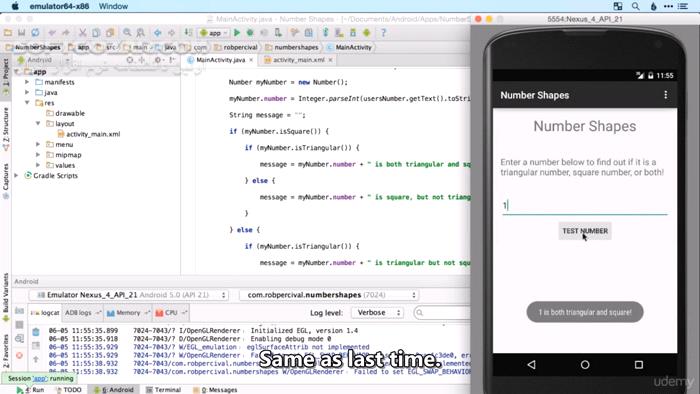Viewport: 700px width, 394px height.
Task: Click the Save All toolbar icon
Action: pos(21,33)
